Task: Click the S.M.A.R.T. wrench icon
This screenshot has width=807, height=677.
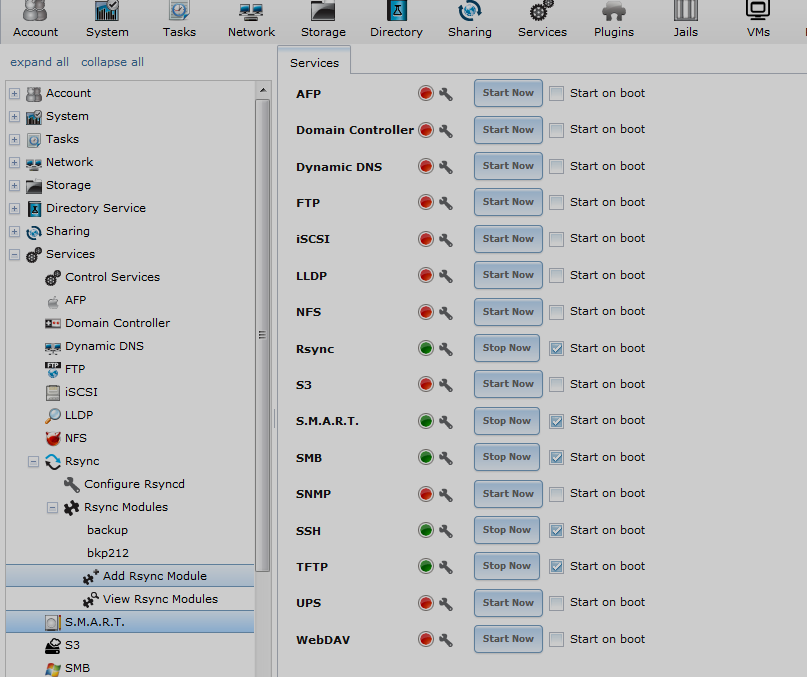Action: tap(446, 422)
